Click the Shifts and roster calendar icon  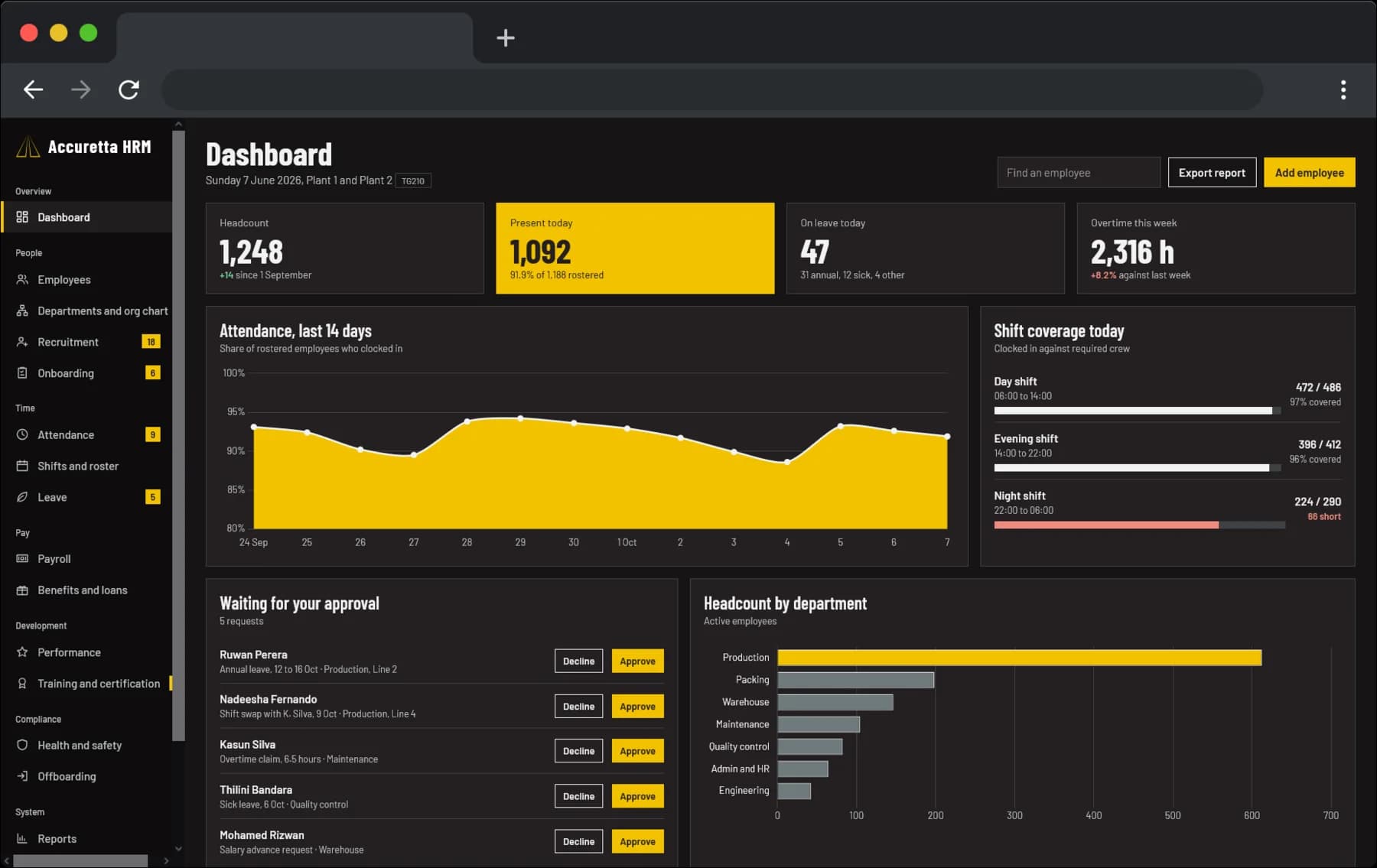(x=22, y=466)
